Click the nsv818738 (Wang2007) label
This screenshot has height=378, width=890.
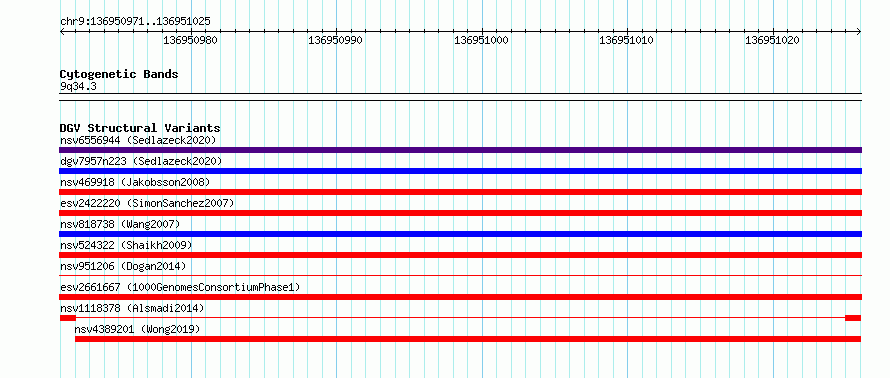120,224
